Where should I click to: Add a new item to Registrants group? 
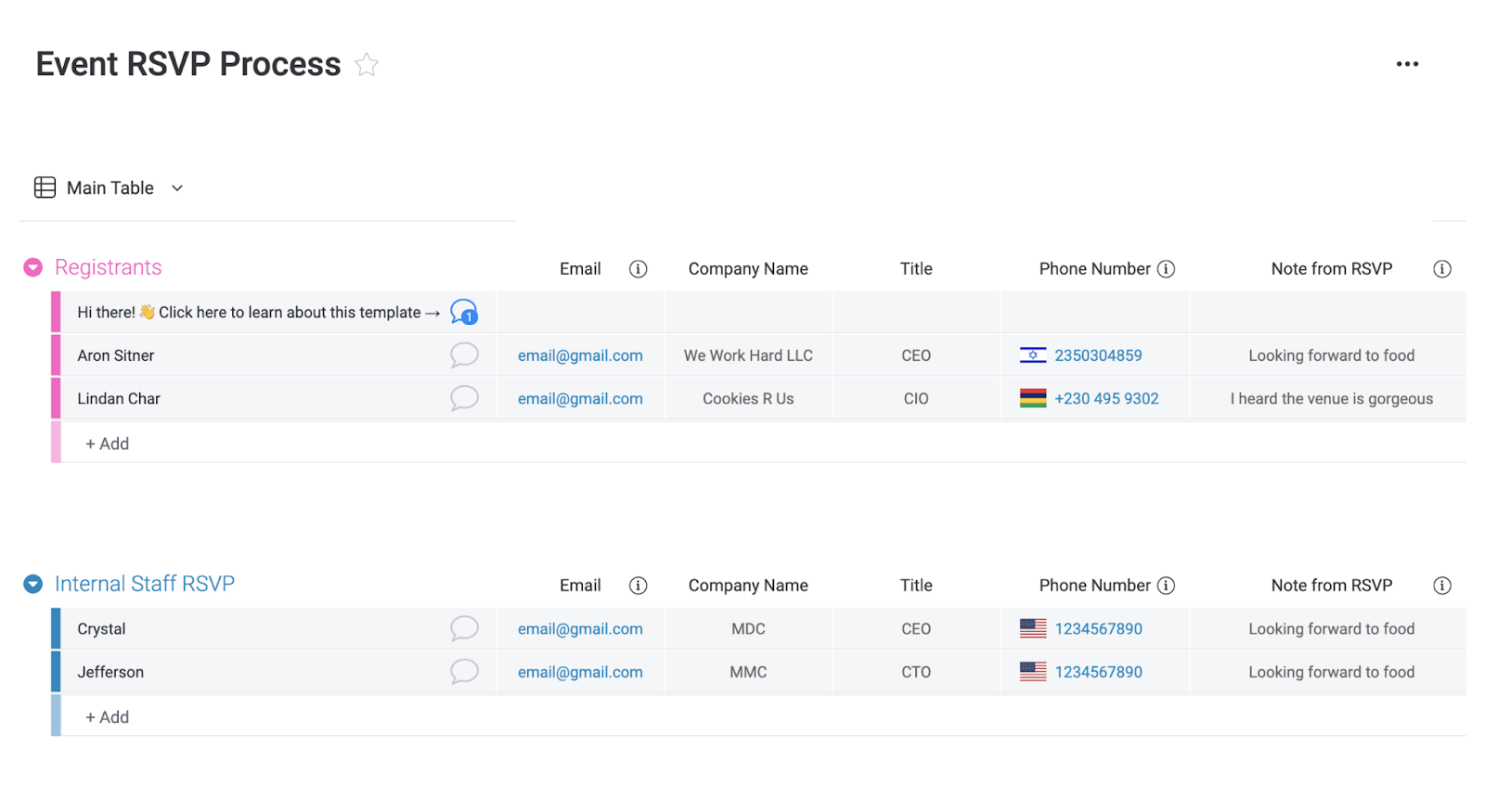pyautogui.click(x=108, y=444)
